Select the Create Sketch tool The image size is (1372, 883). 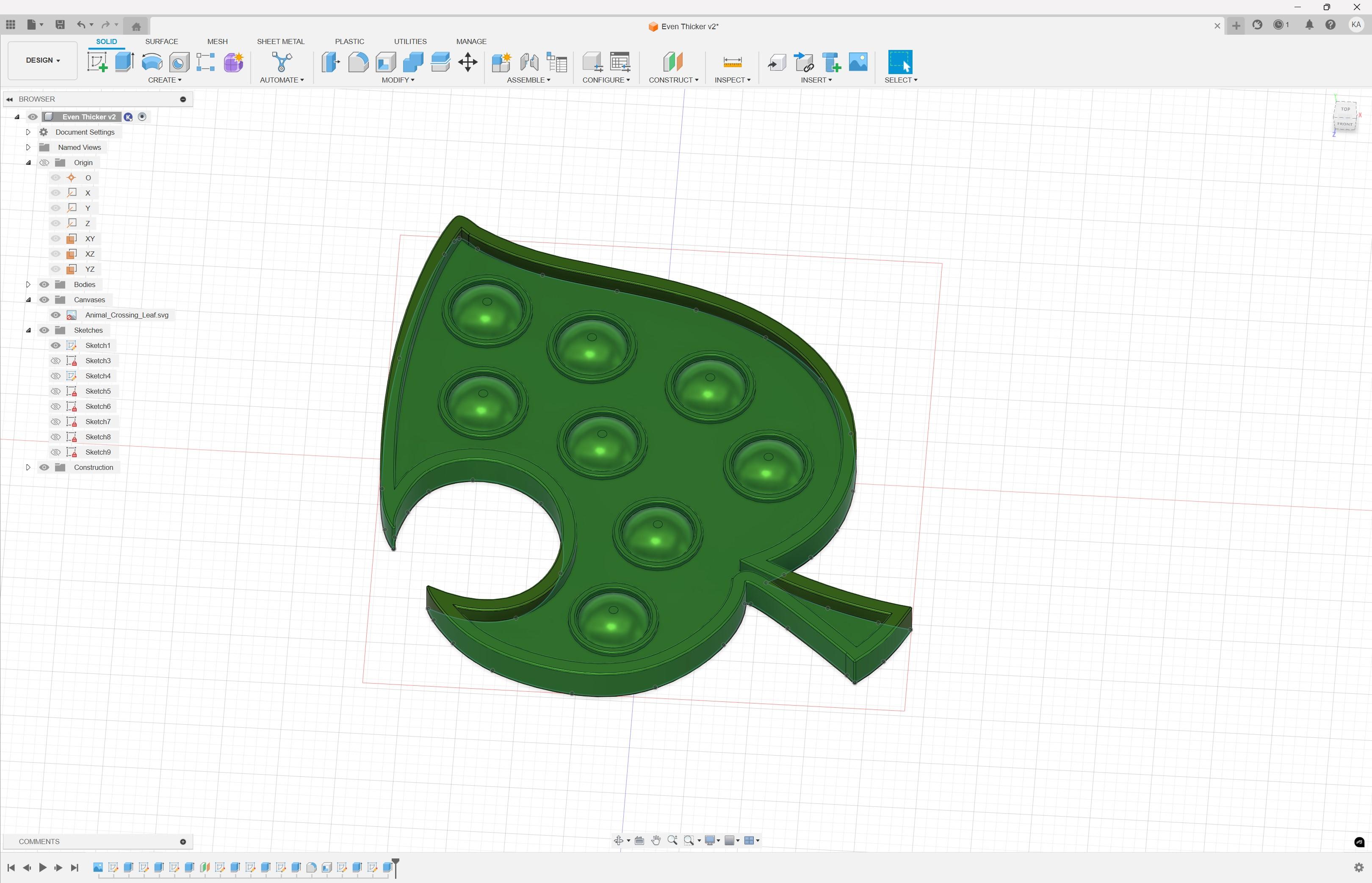click(x=97, y=62)
